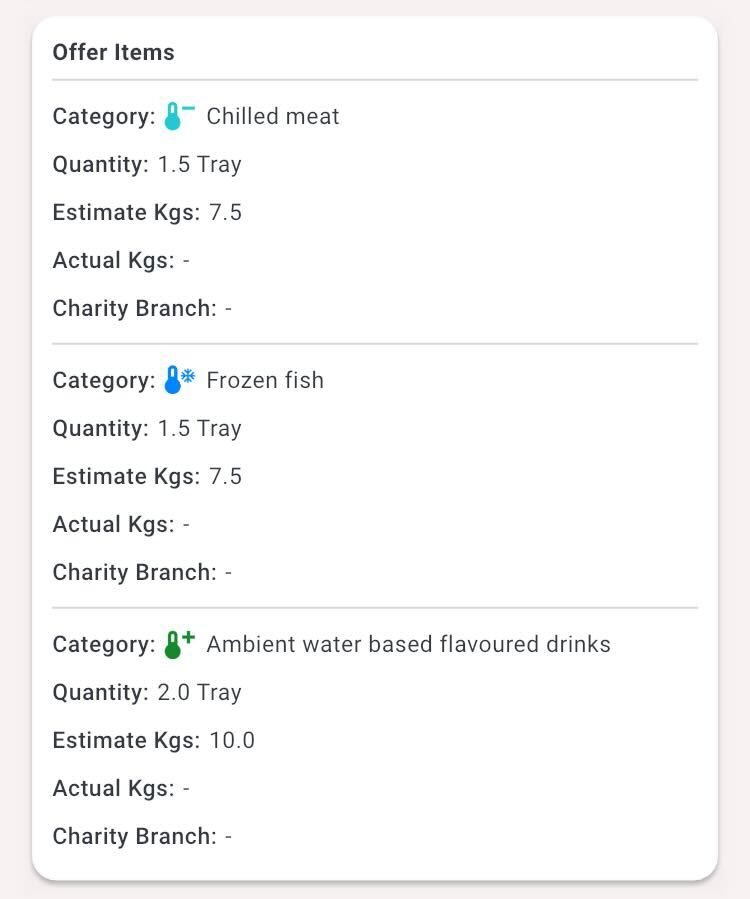Click Actual Kgs label under Chilled meat
Screen dimensions: 750x899
tap(114, 260)
